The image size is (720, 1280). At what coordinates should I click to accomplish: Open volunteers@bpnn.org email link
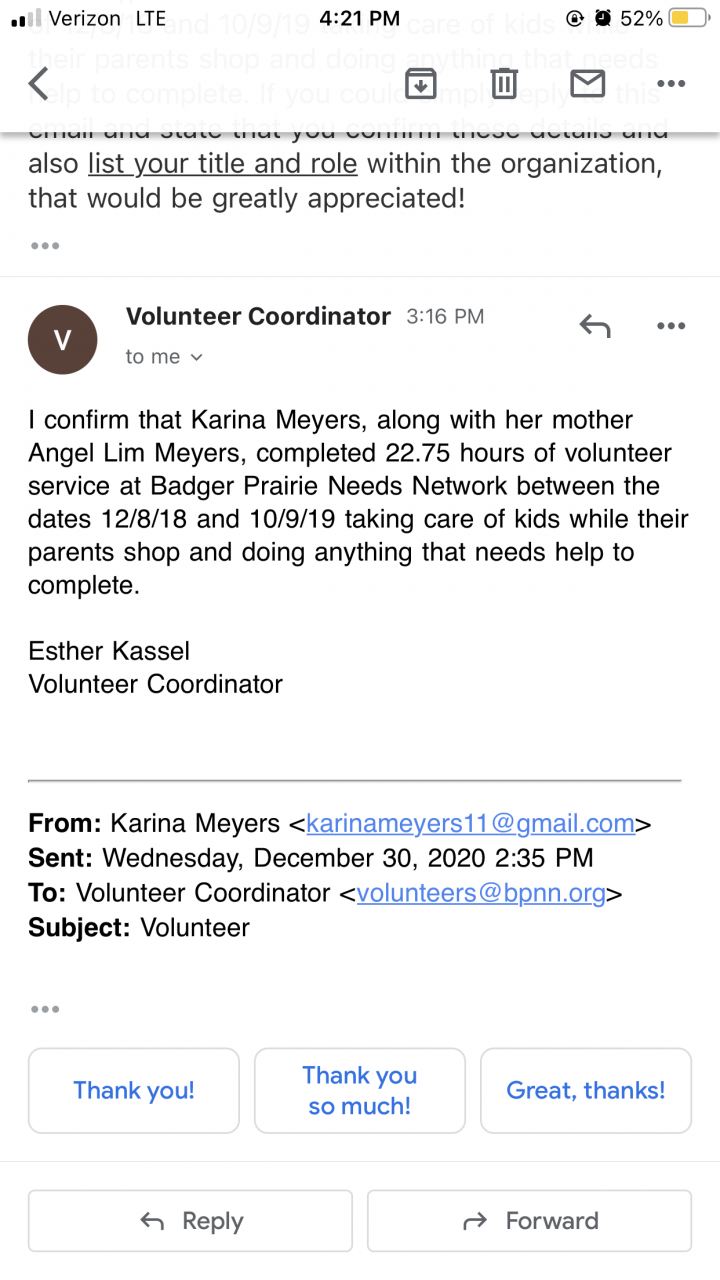[481, 893]
